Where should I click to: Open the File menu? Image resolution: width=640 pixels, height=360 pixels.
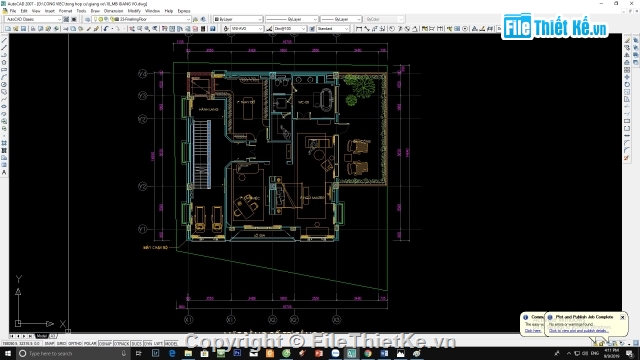tap(13, 11)
